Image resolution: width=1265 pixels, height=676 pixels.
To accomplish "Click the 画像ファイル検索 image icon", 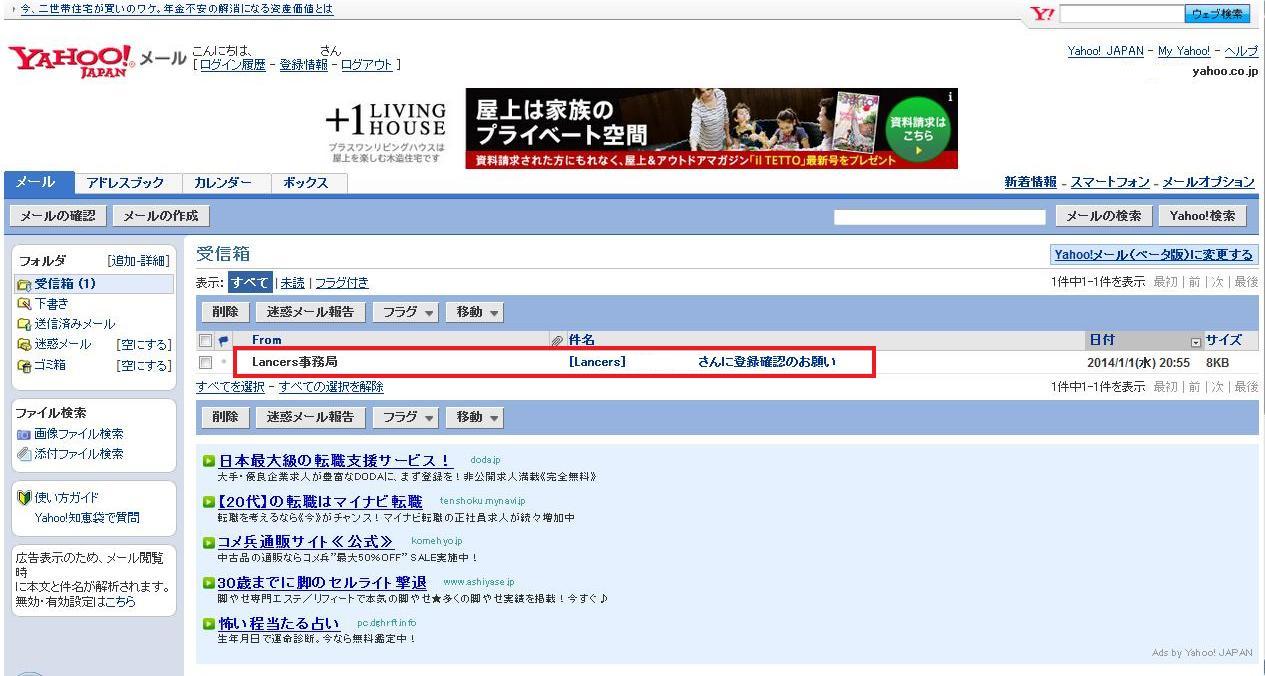I will tap(25, 434).
